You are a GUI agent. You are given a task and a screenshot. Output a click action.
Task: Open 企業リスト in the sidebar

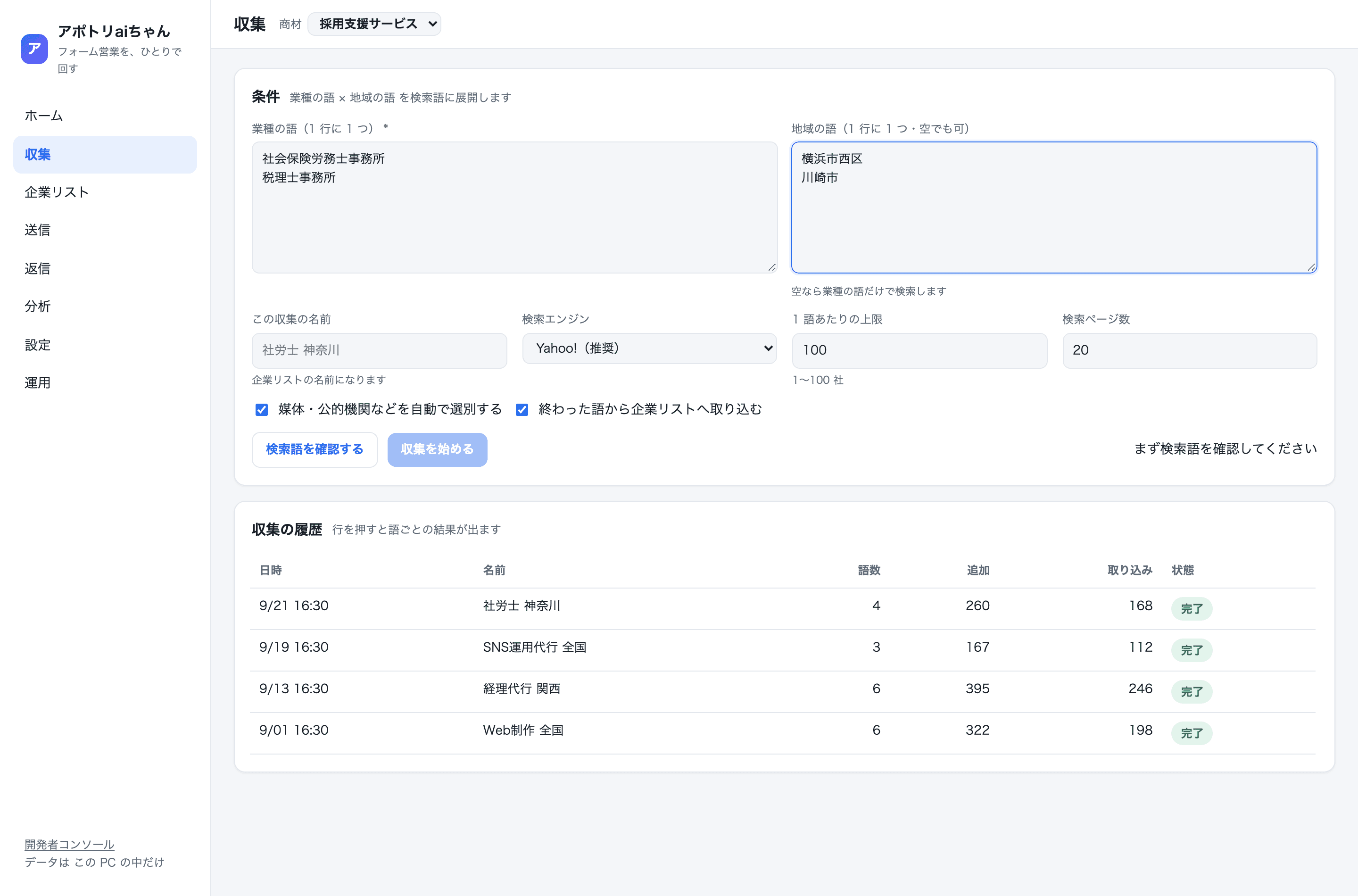tap(105, 192)
